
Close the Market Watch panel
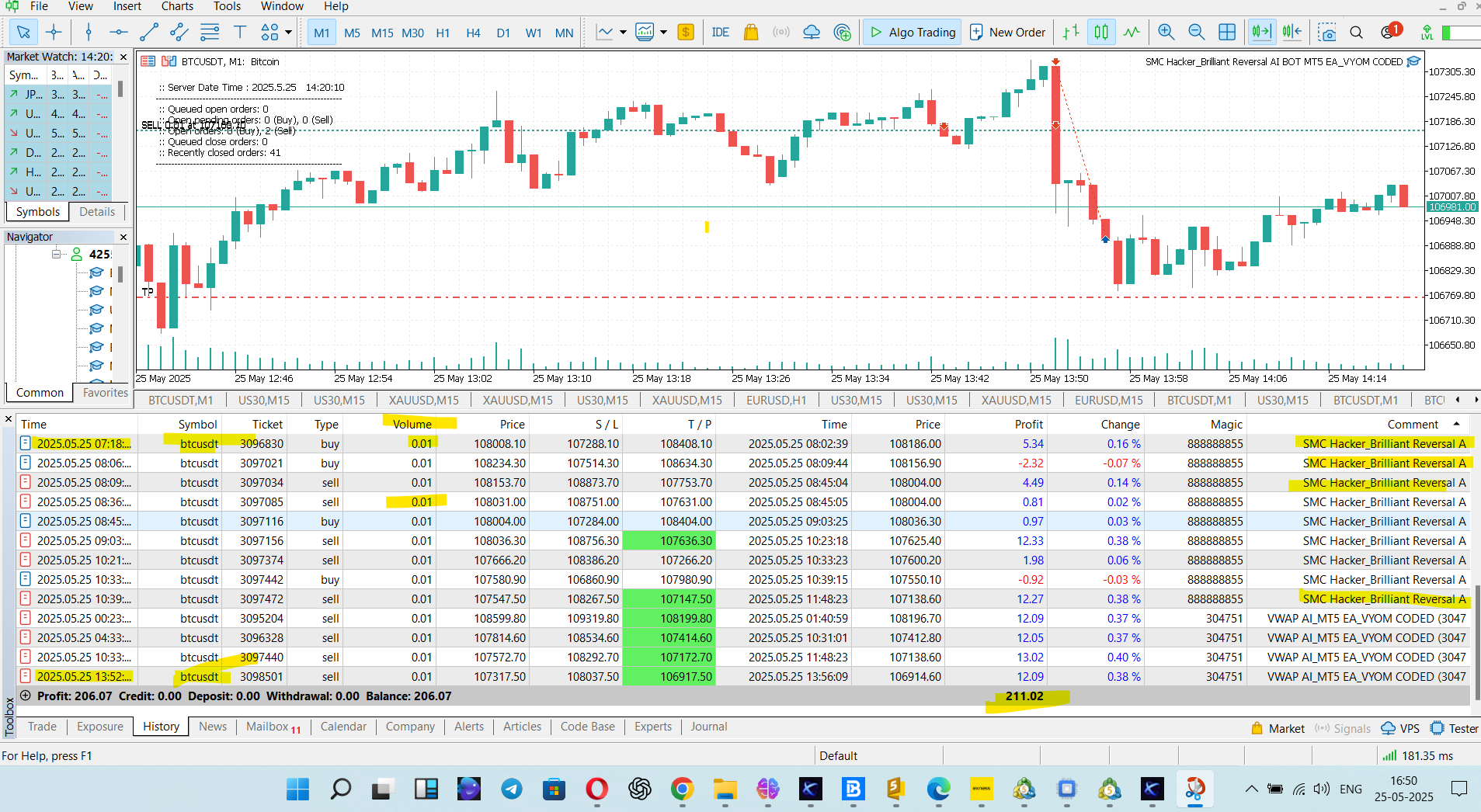tap(123, 57)
